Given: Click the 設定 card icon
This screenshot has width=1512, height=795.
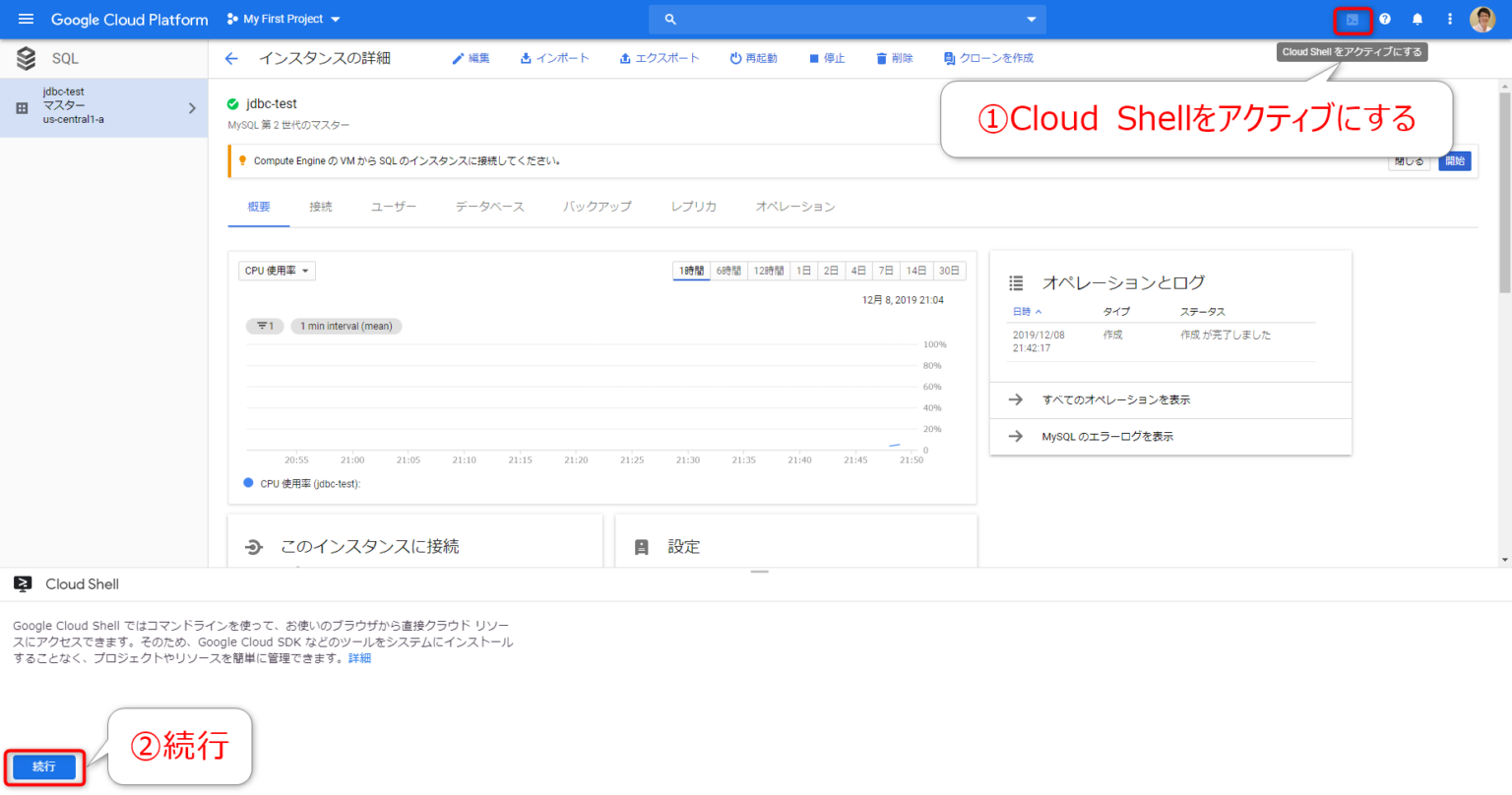Looking at the screenshot, I should click(642, 547).
